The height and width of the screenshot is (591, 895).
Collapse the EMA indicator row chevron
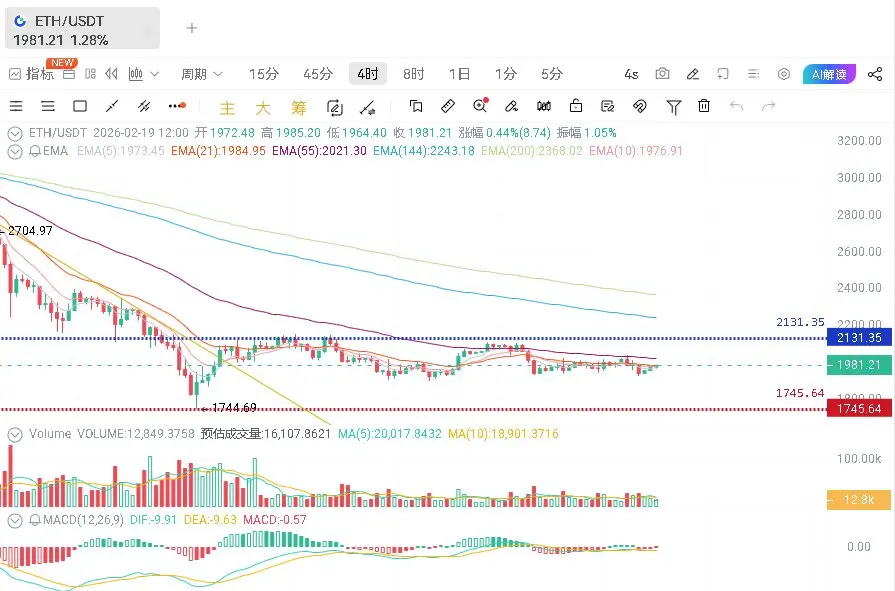(x=15, y=152)
